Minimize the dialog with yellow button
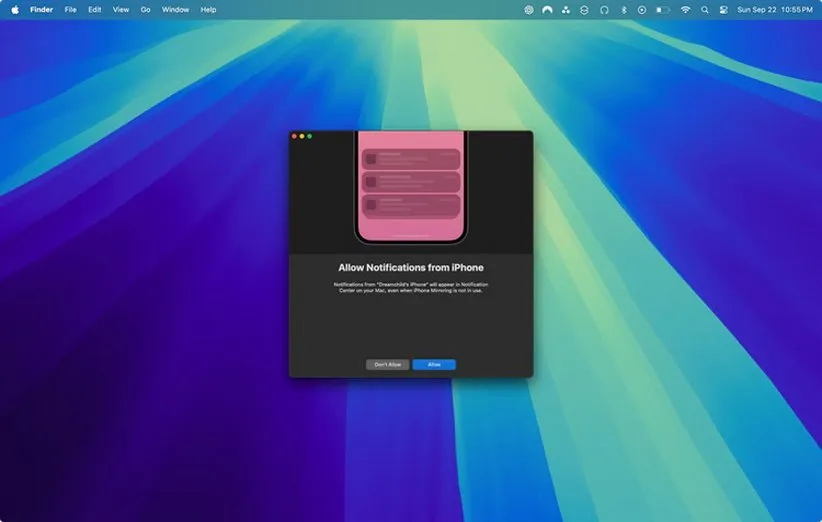The width and height of the screenshot is (822, 522). tap(302, 136)
